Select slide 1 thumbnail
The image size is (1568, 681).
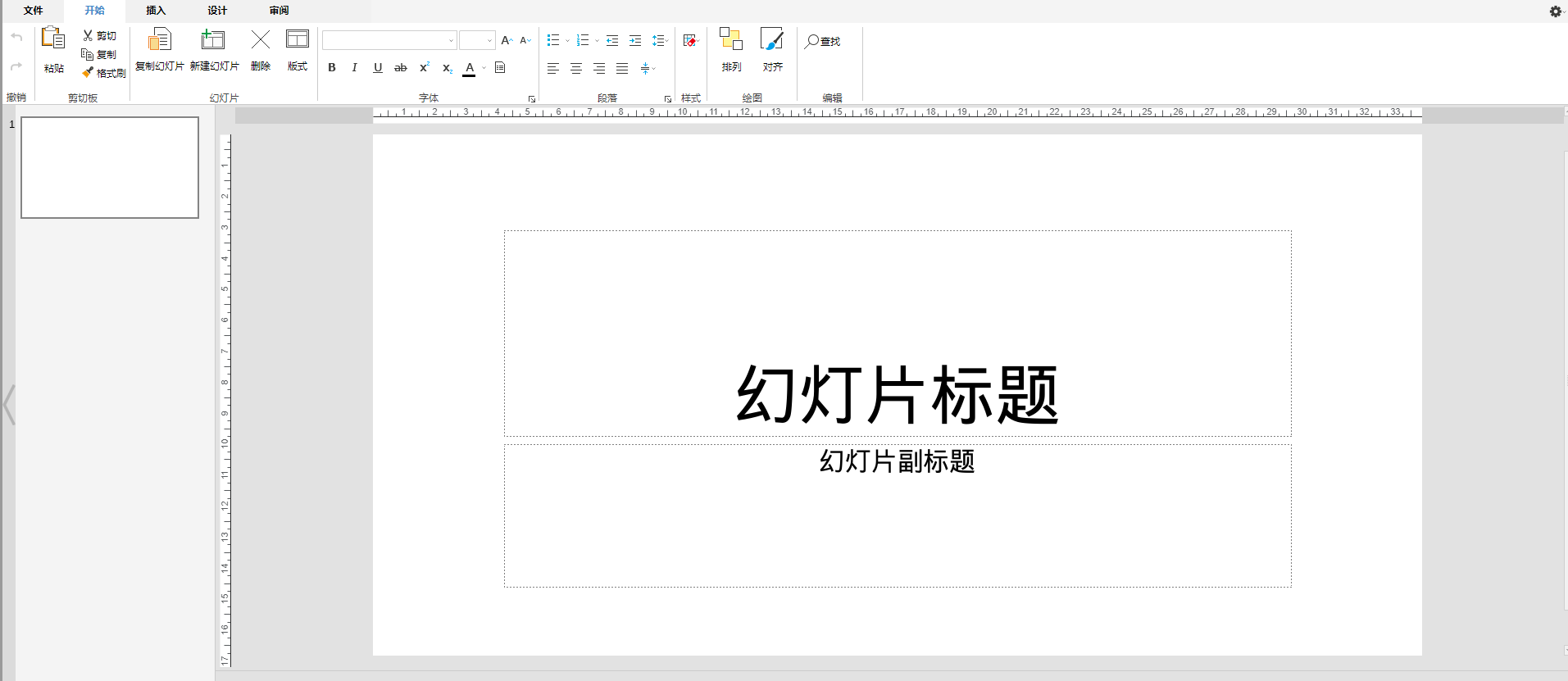click(x=110, y=167)
